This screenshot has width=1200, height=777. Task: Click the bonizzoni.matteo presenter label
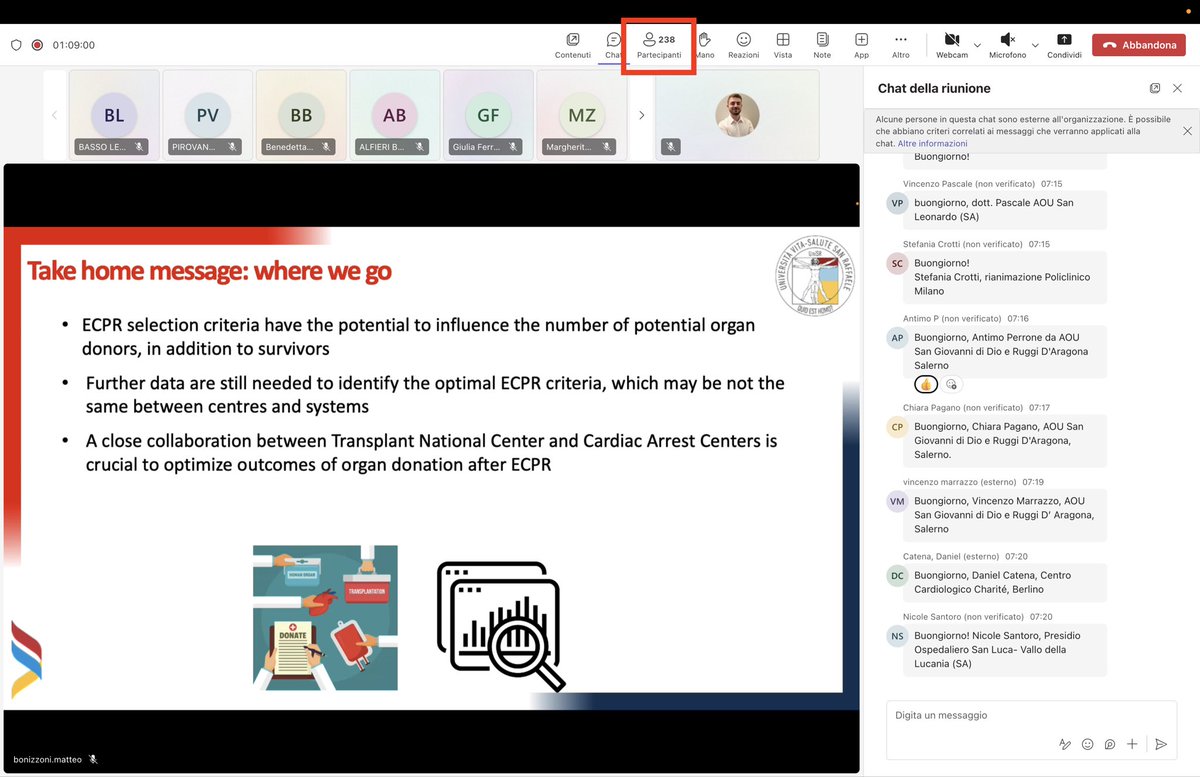(47, 759)
